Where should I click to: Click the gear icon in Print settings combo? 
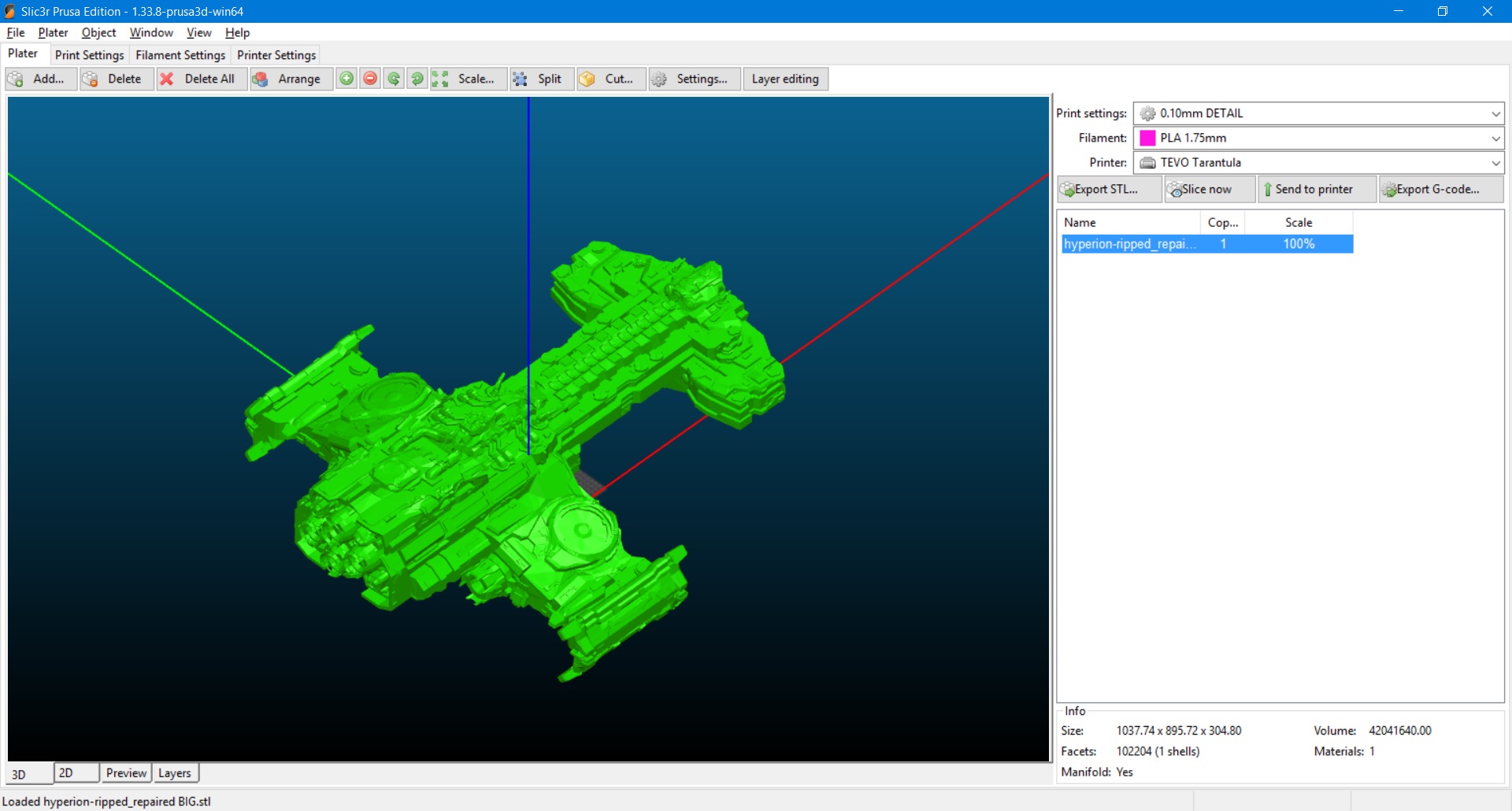click(1147, 113)
